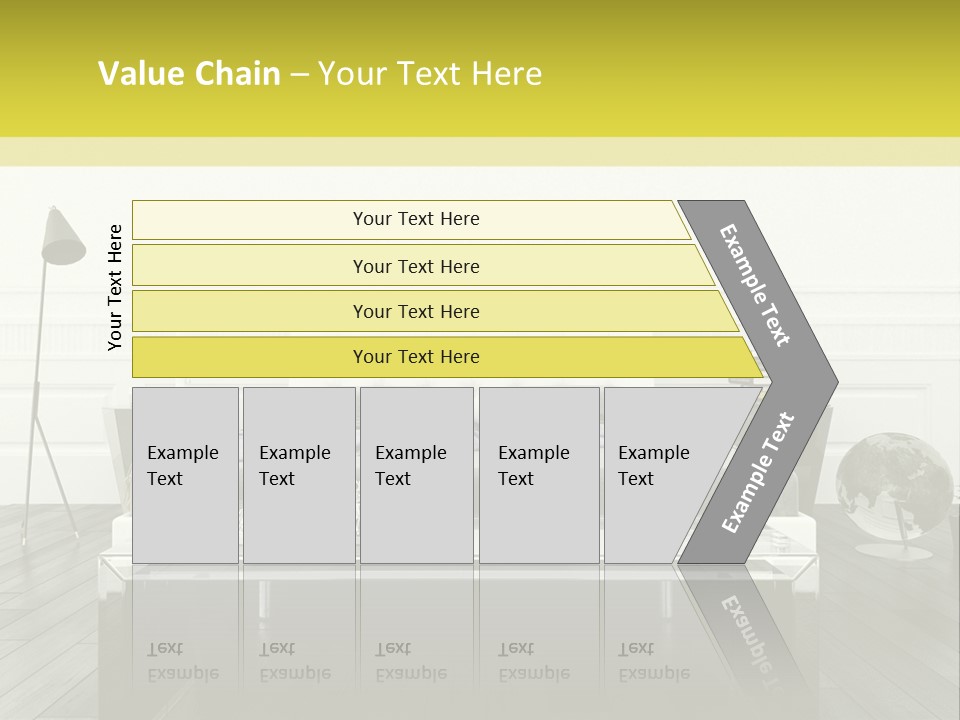Select the vertical rotated "Your Text Here" label

pos(115,287)
